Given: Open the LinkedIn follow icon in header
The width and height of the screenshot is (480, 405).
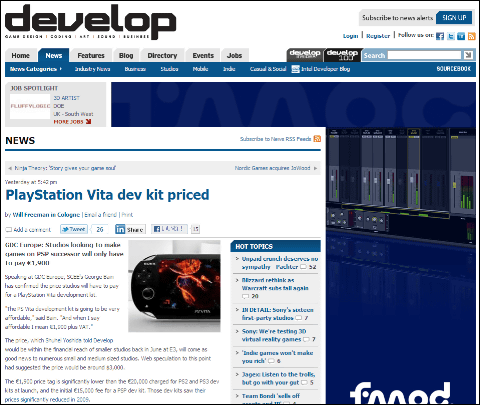Looking at the screenshot, I should click(x=461, y=36).
